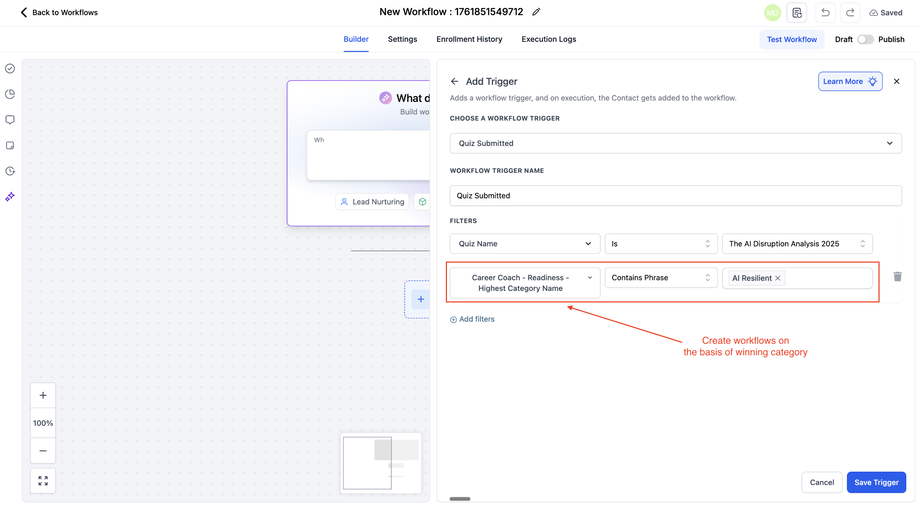Remove the AI Resilient tag
Screen dimensions: 920x506
778,278
